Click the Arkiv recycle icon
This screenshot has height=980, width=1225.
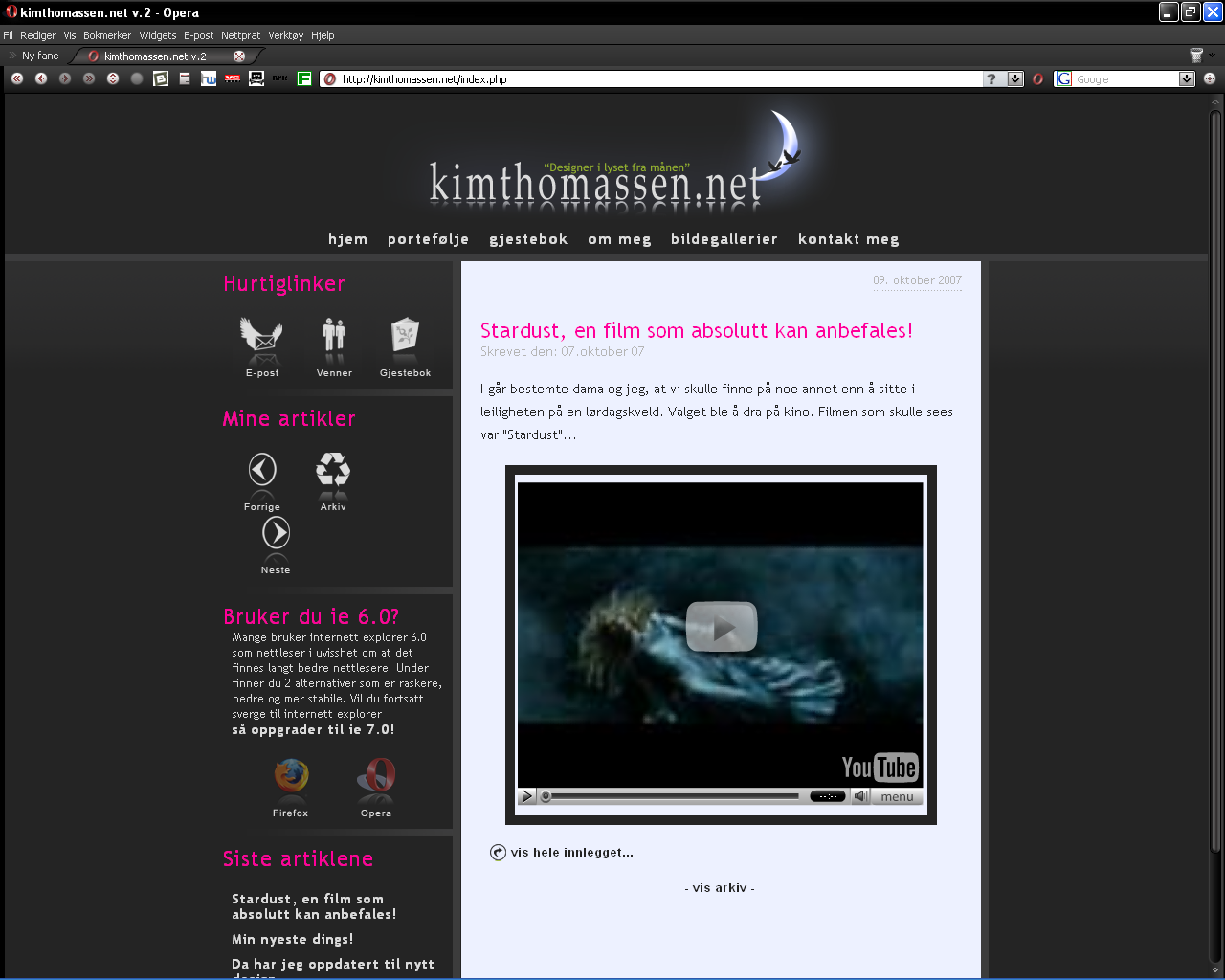click(x=333, y=470)
